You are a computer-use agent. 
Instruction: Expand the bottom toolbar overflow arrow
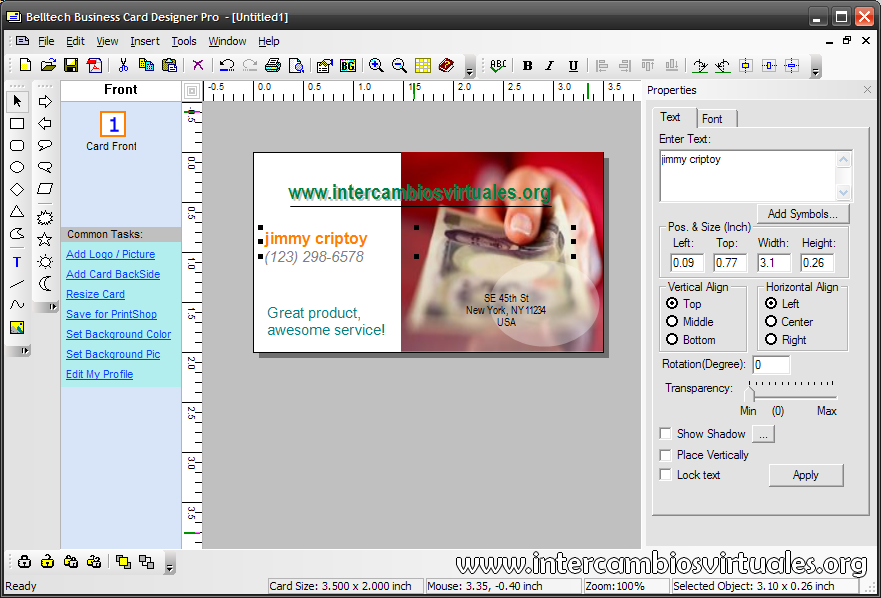point(170,564)
